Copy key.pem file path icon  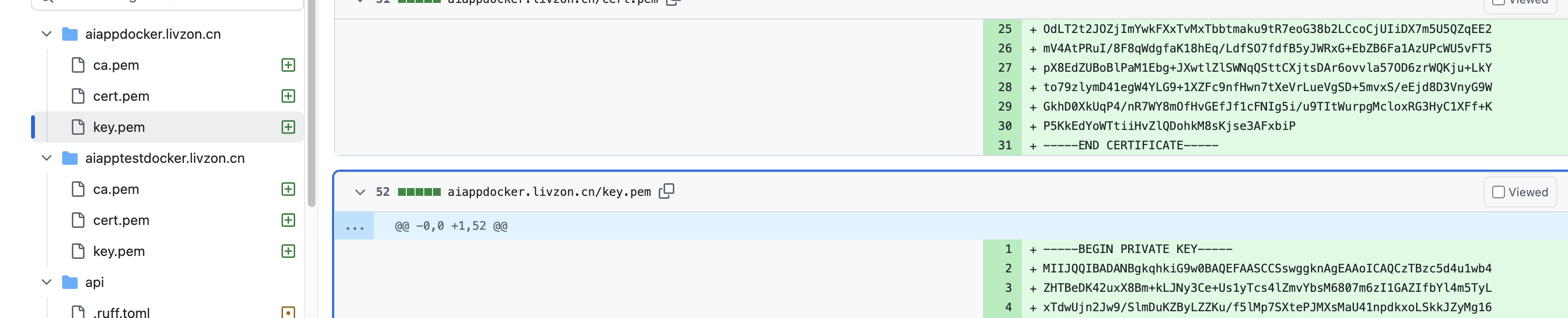tap(667, 191)
